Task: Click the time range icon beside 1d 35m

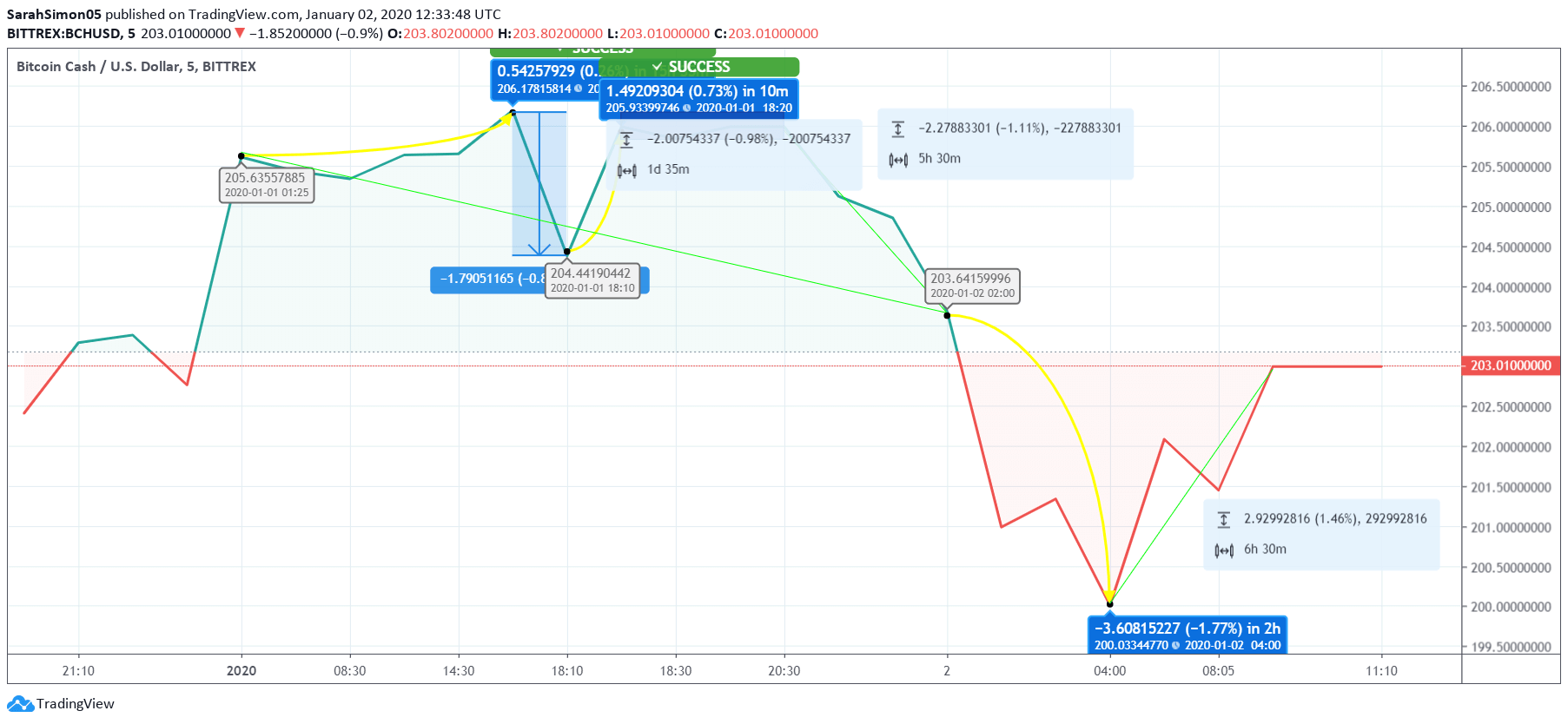Action: click(626, 170)
